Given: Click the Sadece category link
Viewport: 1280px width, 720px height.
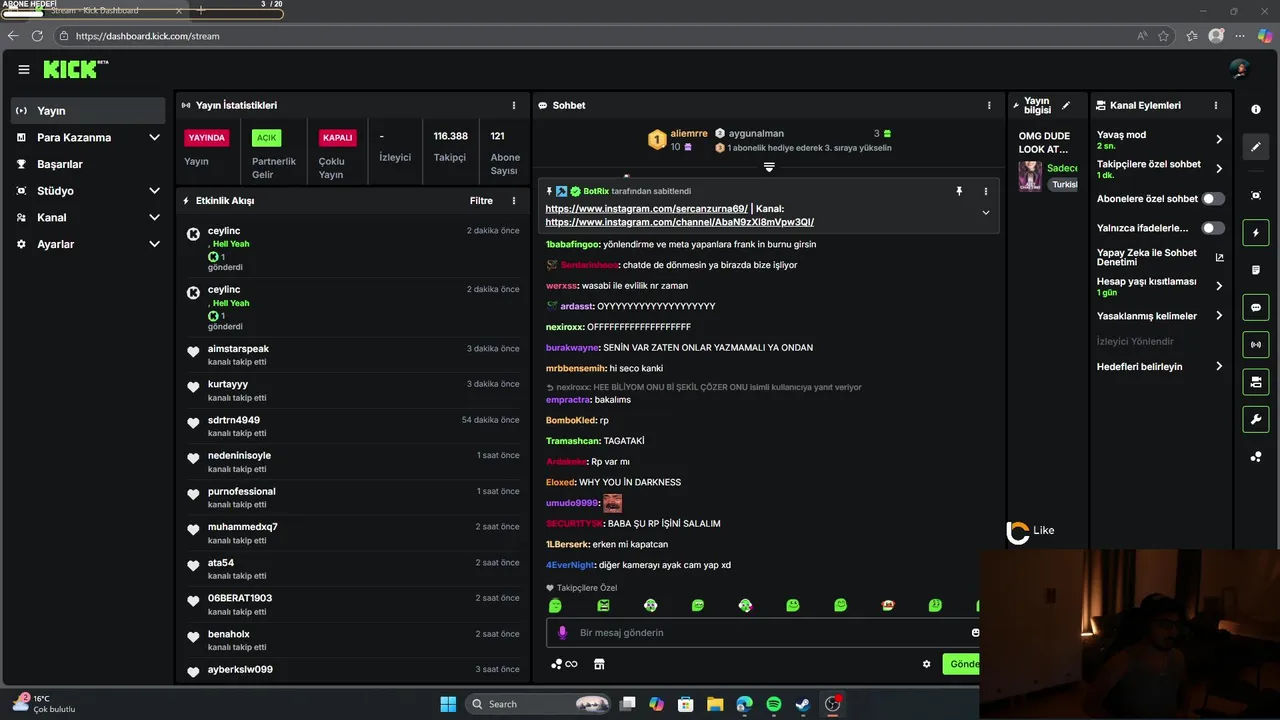Looking at the screenshot, I should tap(1062, 168).
